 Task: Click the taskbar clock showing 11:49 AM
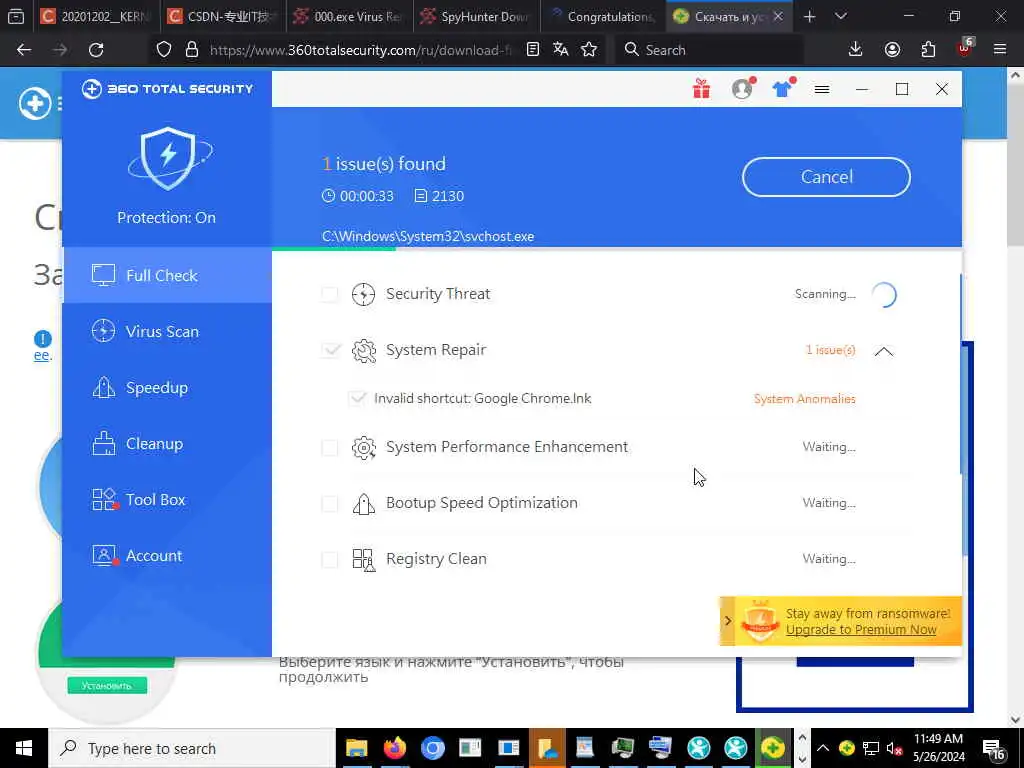click(x=938, y=748)
